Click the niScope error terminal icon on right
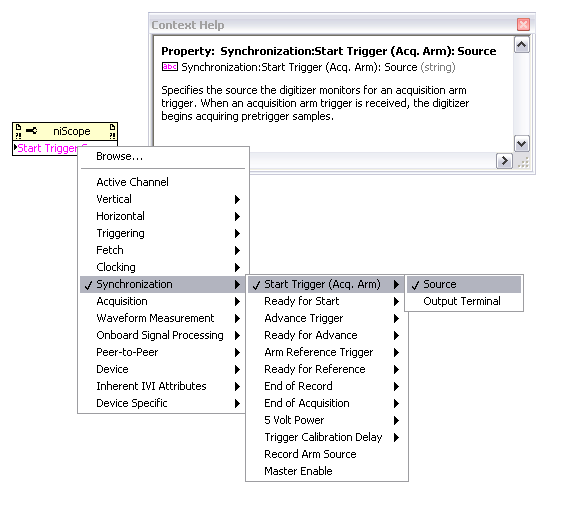This screenshot has width=567, height=521. point(112,131)
